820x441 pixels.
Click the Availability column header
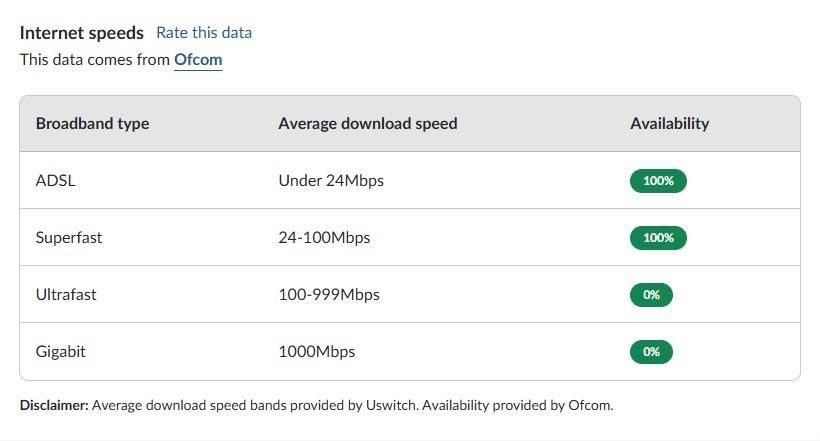click(x=669, y=124)
